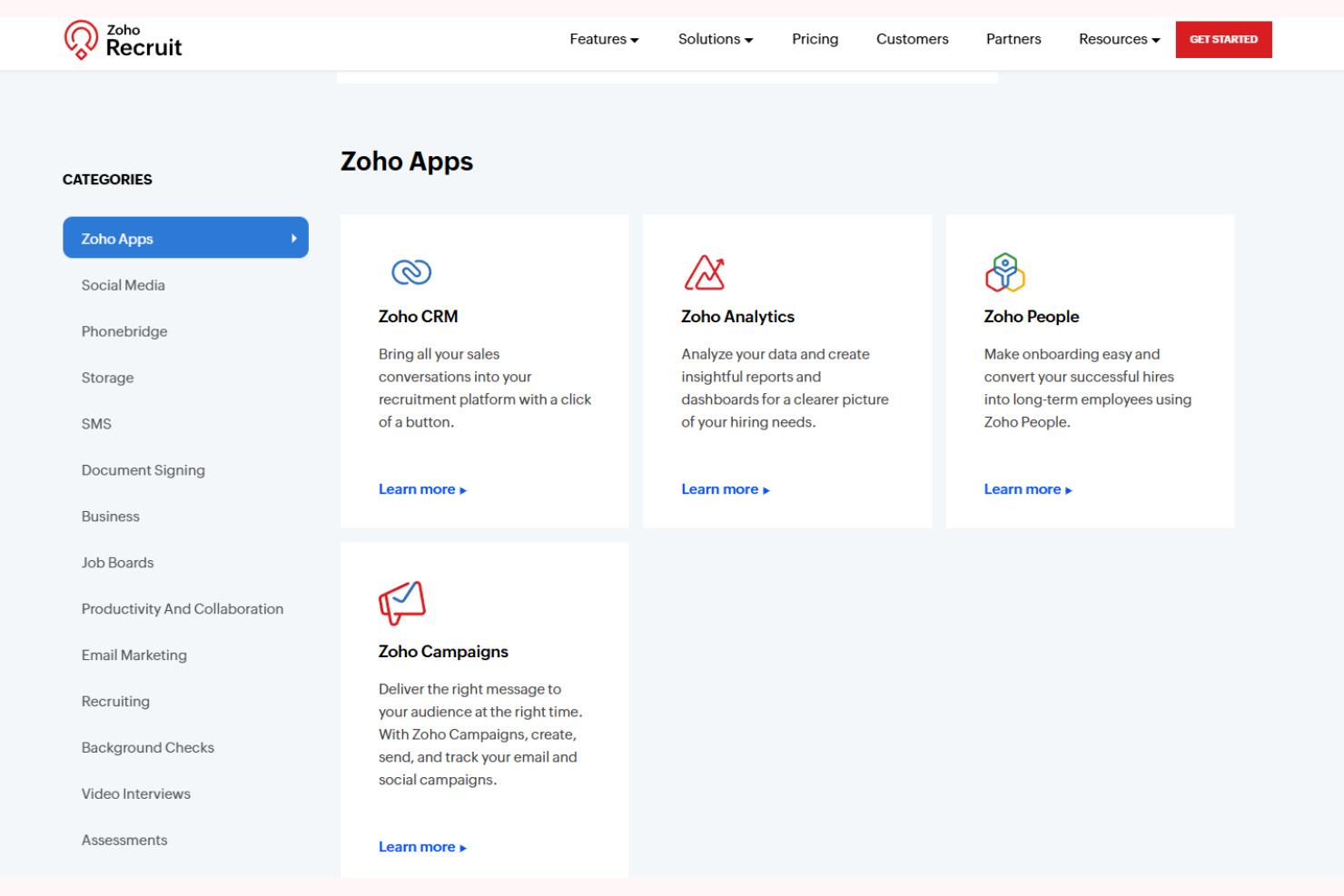Image resolution: width=1344 pixels, height=896 pixels.
Task: Click the Learn more arrow under Zoho People
Action: (x=1068, y=489)
